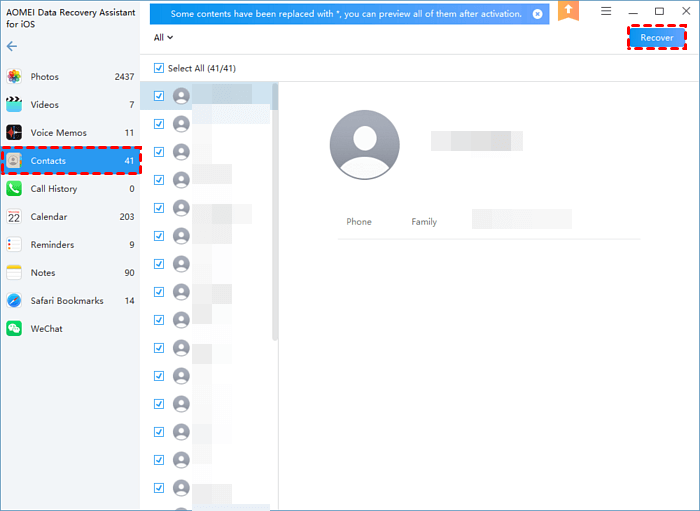Click the Recover button
700x511 pixels.
[x=657, y=38]
